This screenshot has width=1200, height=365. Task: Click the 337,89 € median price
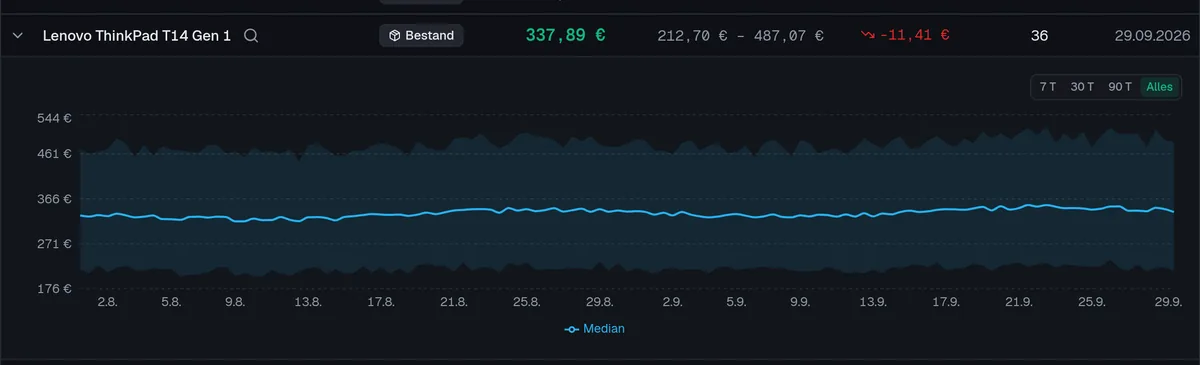pos(565,35)
